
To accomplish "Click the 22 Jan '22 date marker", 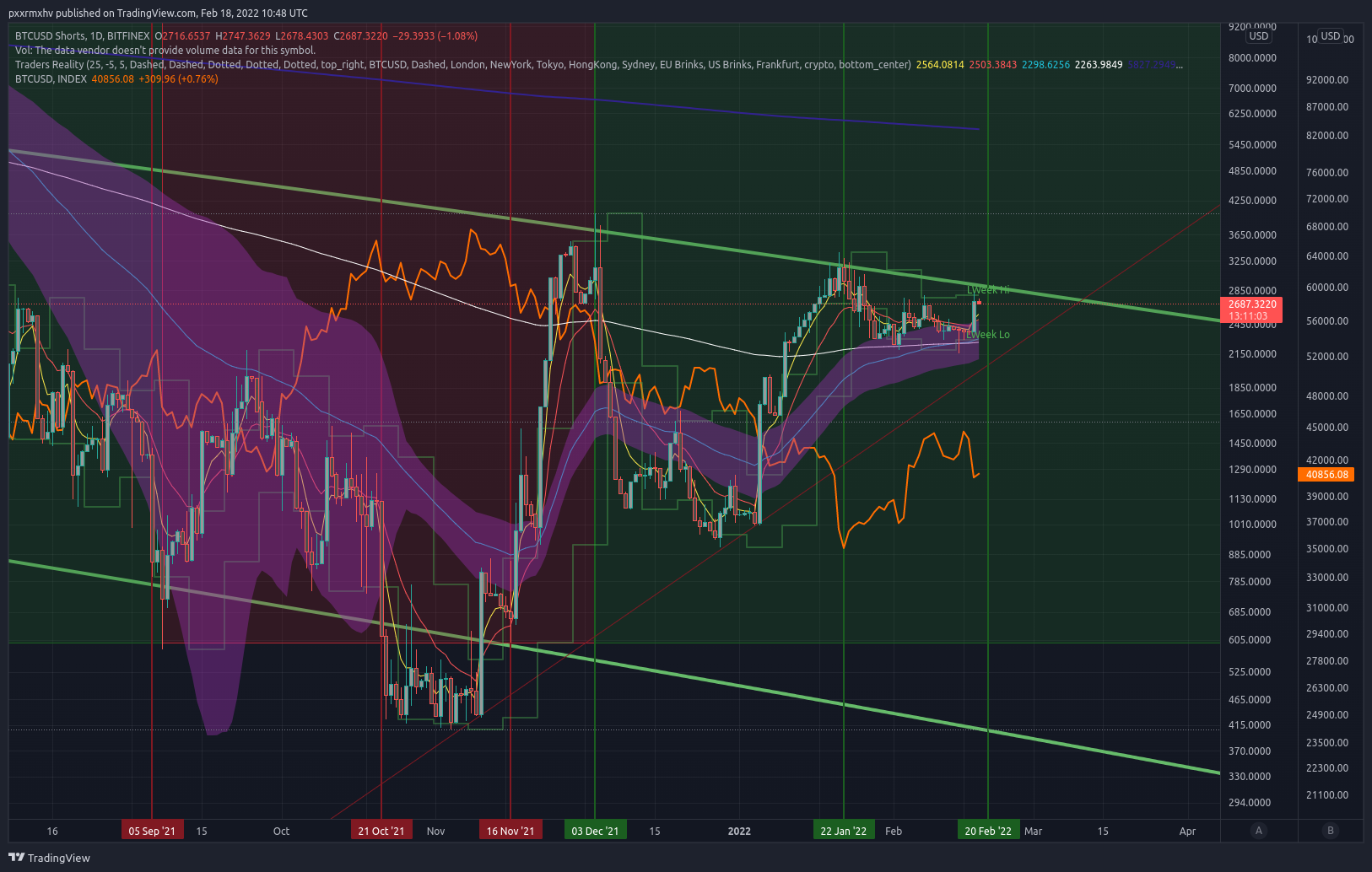I will pos(844,831).
